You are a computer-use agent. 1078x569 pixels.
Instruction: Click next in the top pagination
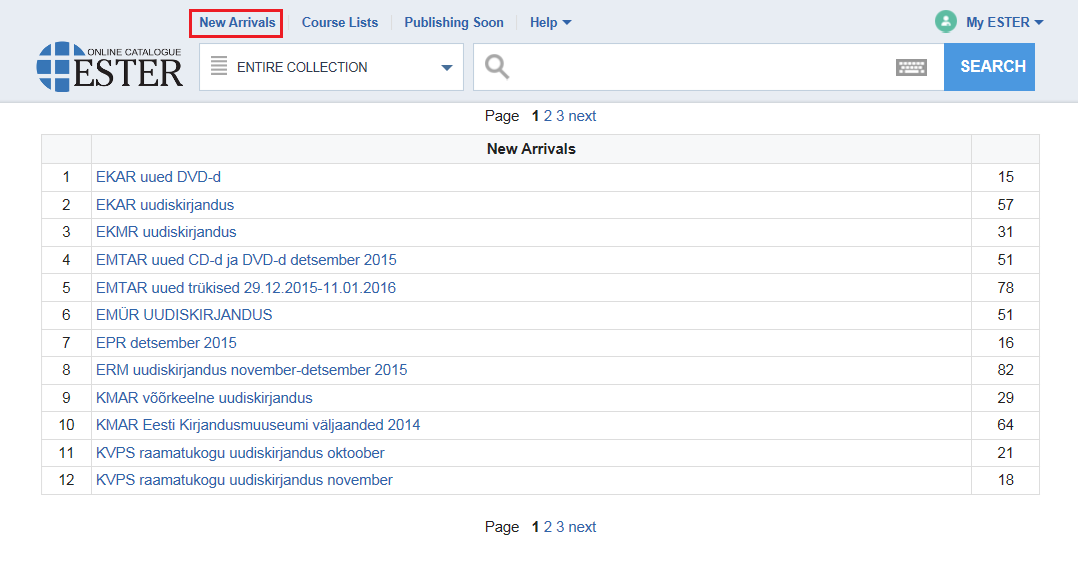(582, 116)
